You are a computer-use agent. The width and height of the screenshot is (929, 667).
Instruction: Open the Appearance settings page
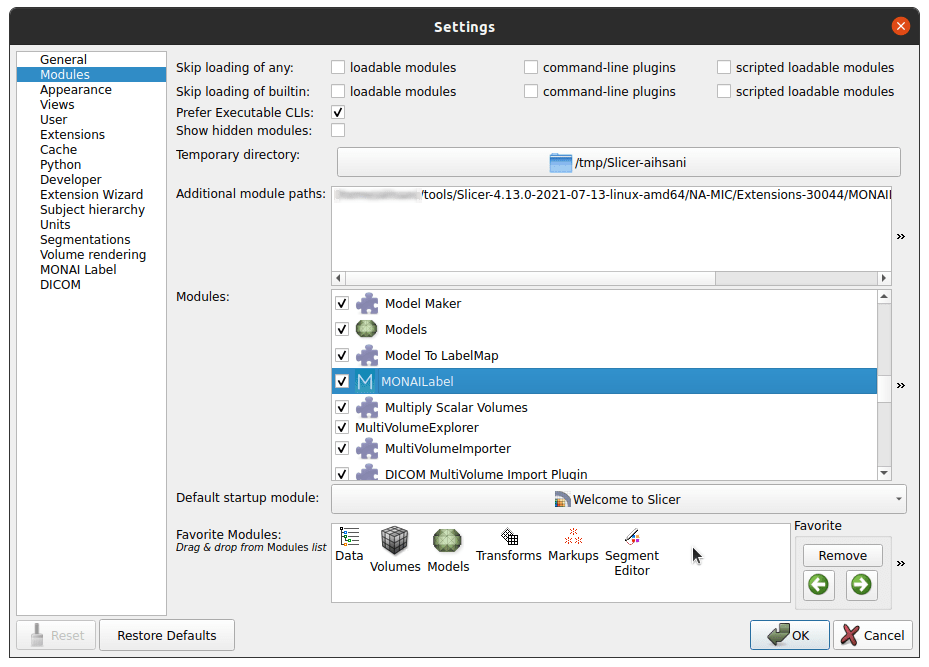(76, 89)
